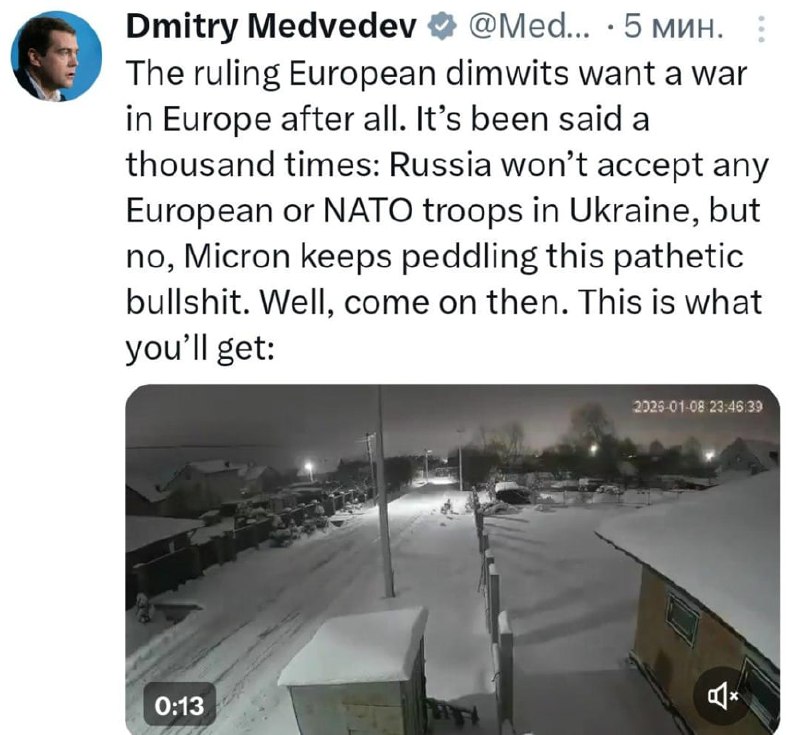Viewport: 800px width, 735px height.
Task: Expand tweet actions via the vertical ellipsis
Action: pyautogui.click(x=762, y=28)
